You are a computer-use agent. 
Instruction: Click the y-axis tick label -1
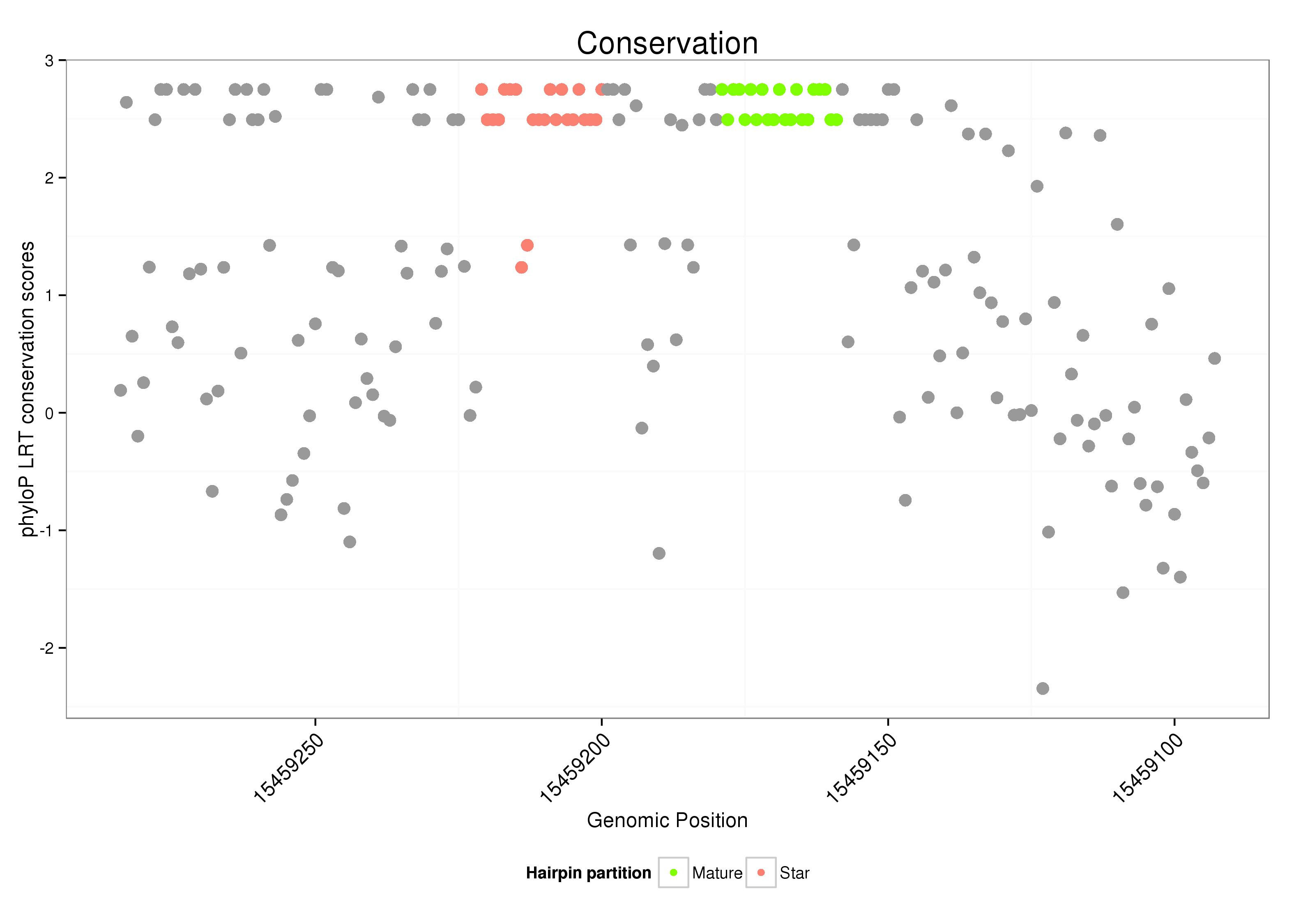(x=47, y=531)
